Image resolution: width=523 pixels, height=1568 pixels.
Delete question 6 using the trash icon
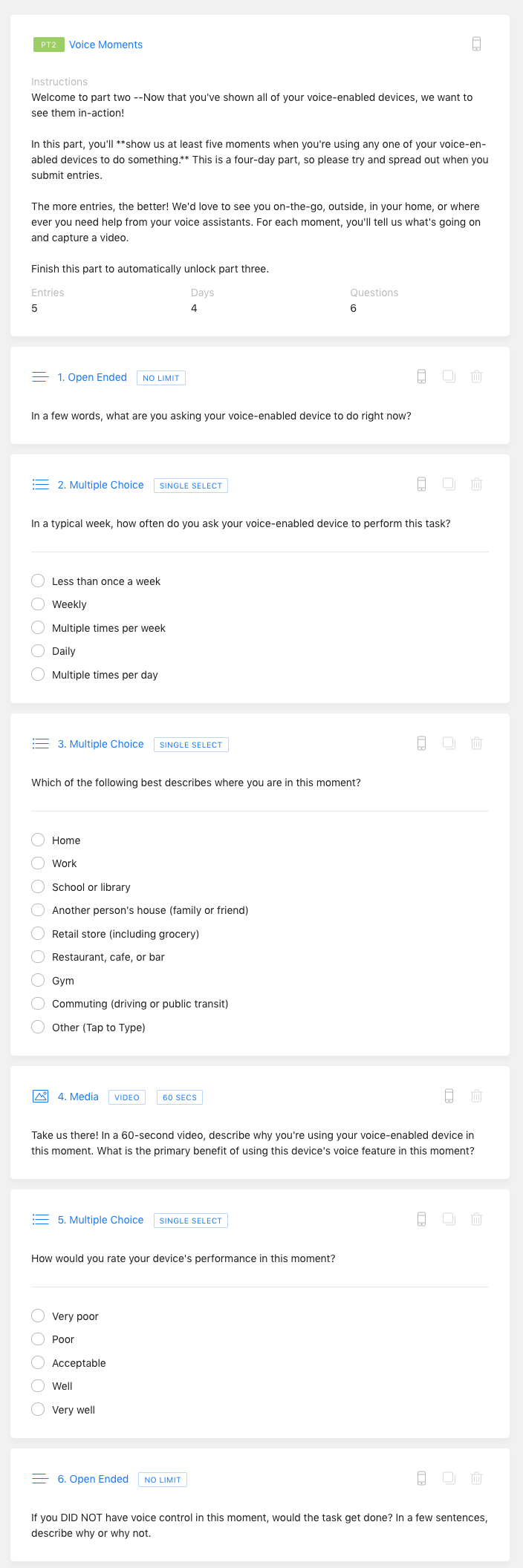(x=476, y=1478)
